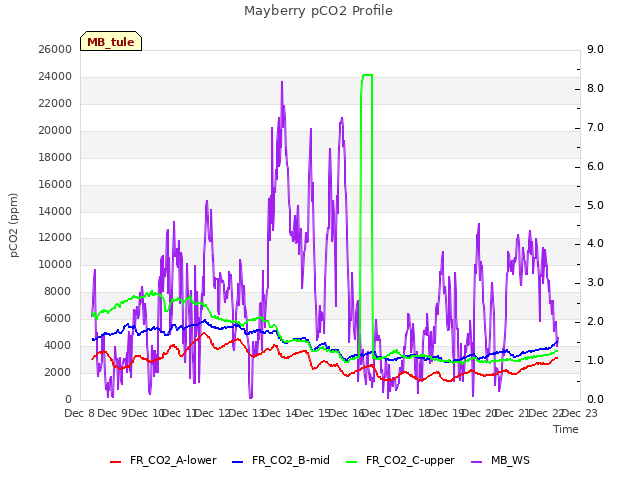Click the Time axis label
This screenshot has height=480, width=640.
pyautogui.click(x=566, y=429)
